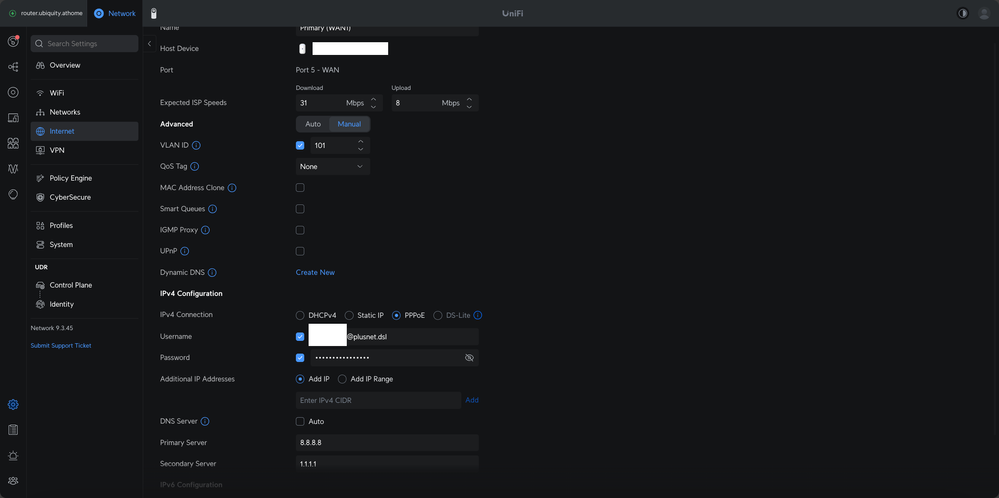Show the Smart Queues info icon
Viewport: 999px width, 498px height.
(x=213, y=209)
